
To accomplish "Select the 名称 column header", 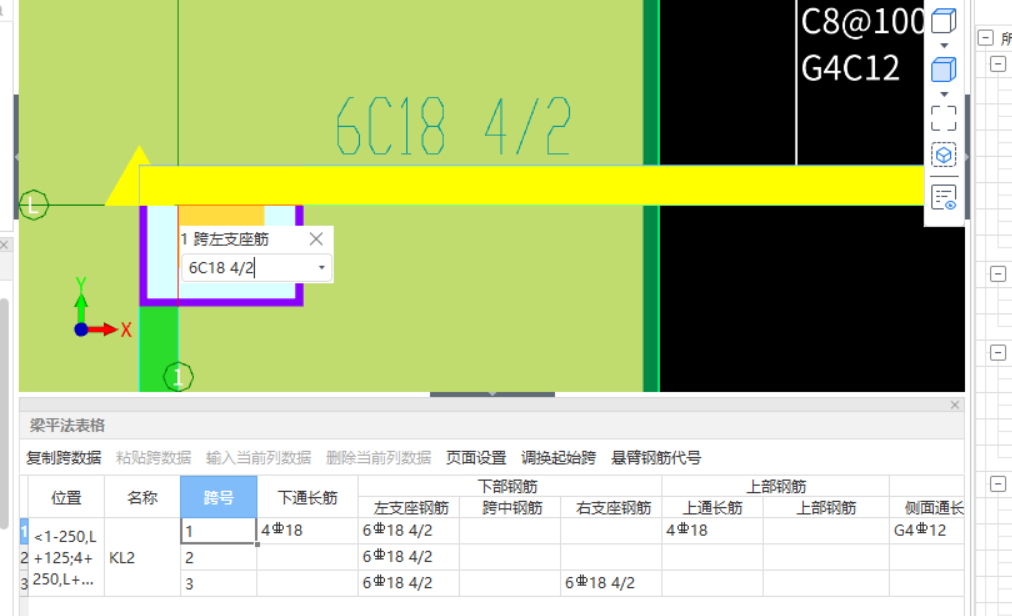I will (x=142, y=497).
